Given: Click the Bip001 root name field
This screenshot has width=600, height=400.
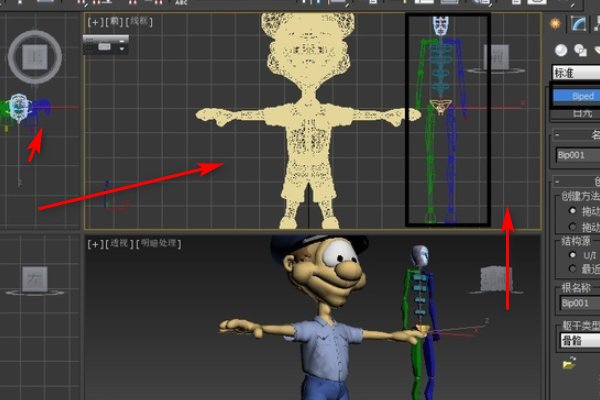Looking at the screenshot, I should (580, 303).
